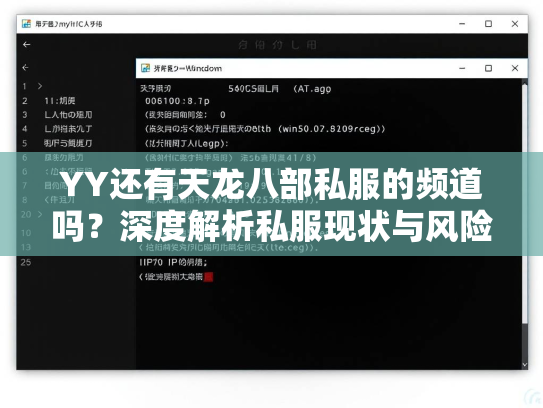Click the value "0" on the third console line

[x=223, y=115]
